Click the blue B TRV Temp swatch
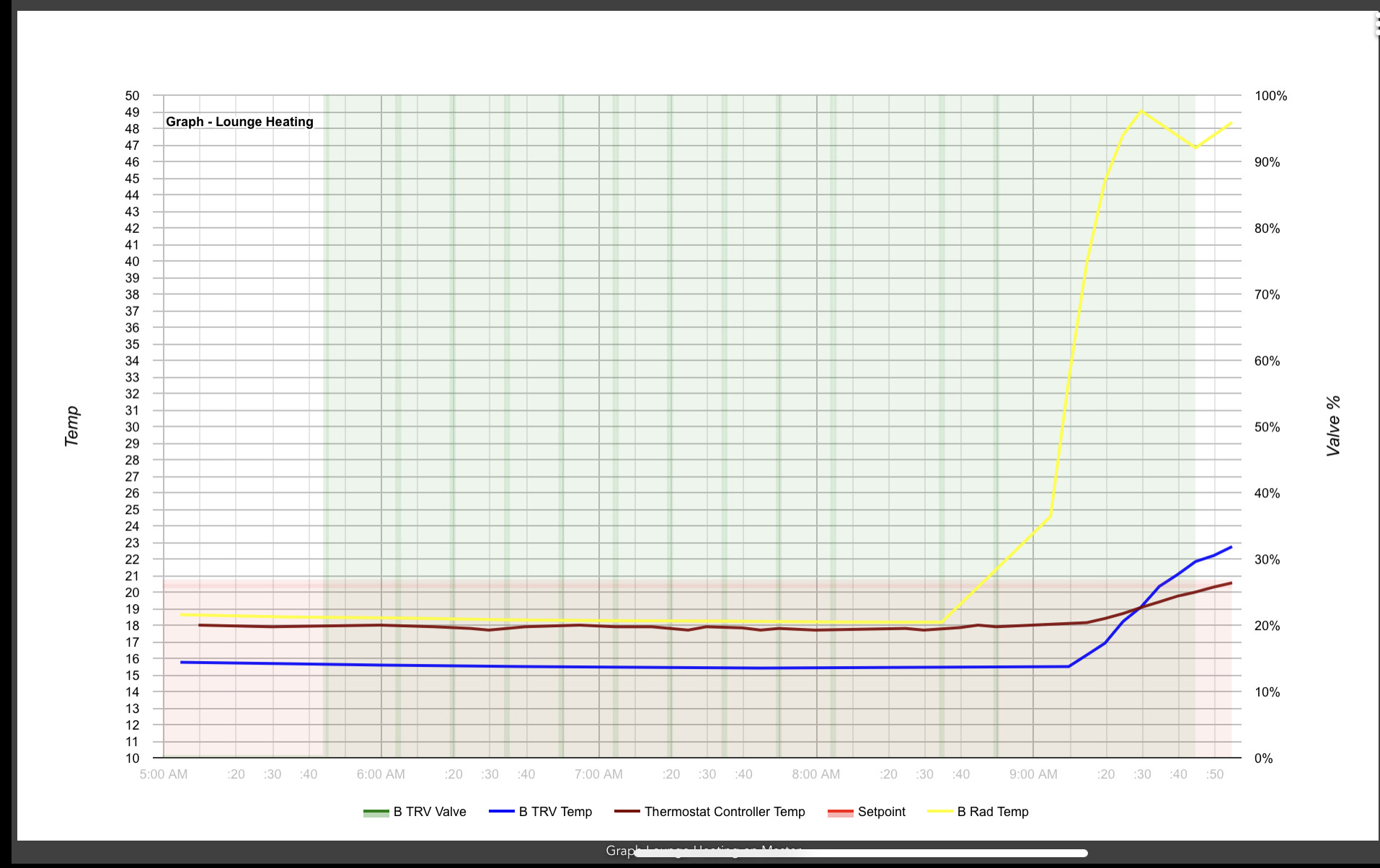 (x=501, y=812)
